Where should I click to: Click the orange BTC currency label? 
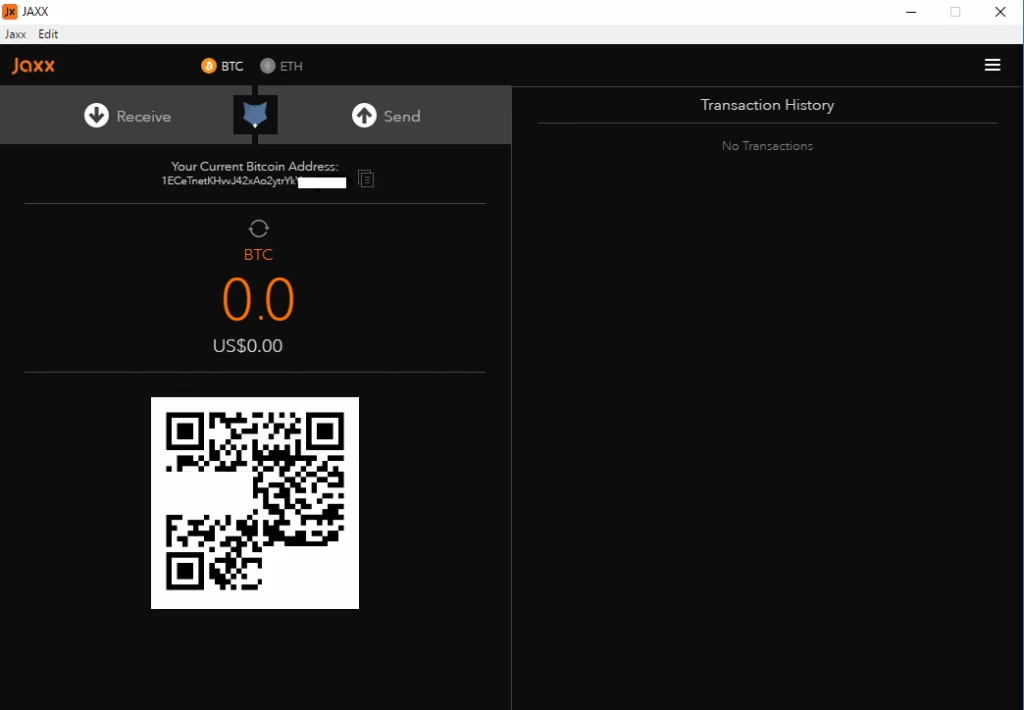coord(258,255)
